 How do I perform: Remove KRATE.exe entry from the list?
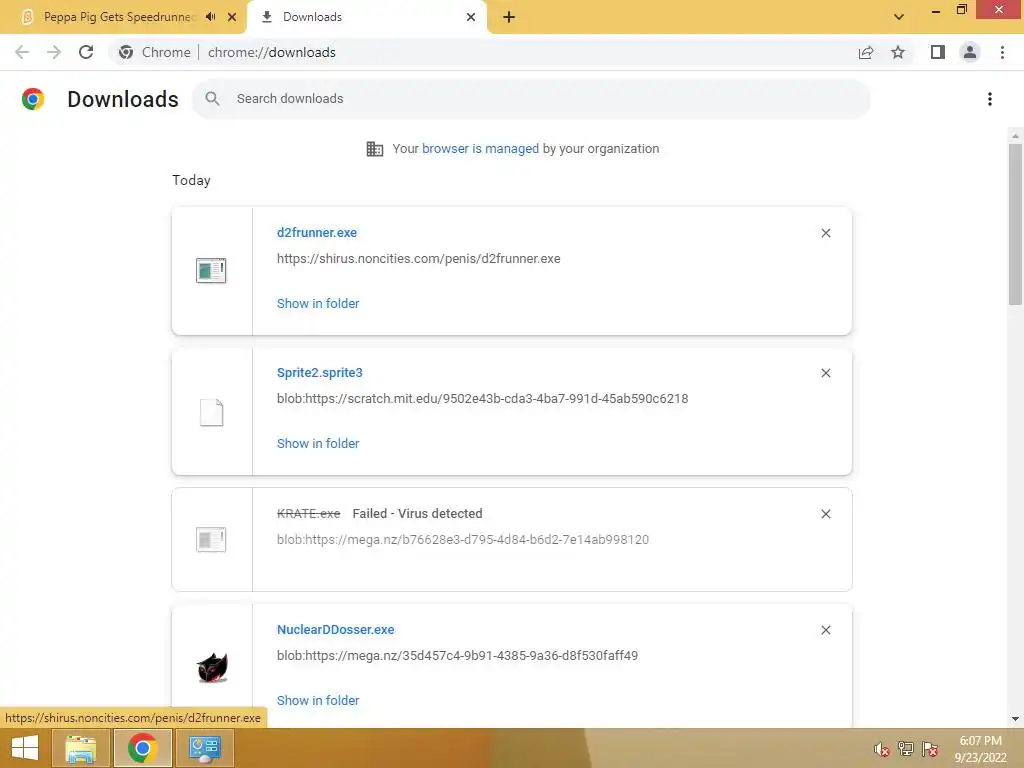tap(825, 514)
